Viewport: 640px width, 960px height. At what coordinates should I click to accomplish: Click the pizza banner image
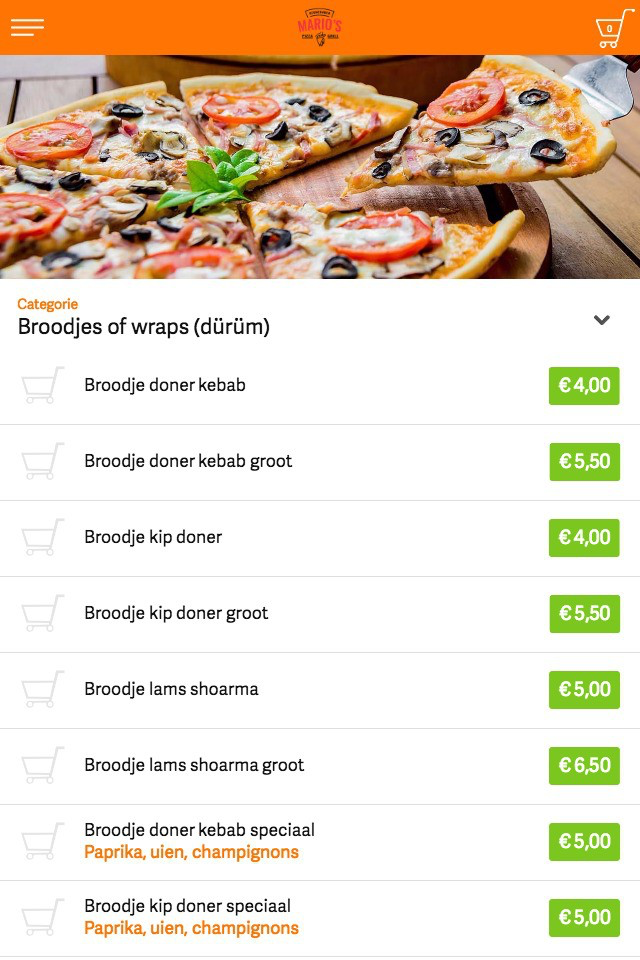(320, 167)
